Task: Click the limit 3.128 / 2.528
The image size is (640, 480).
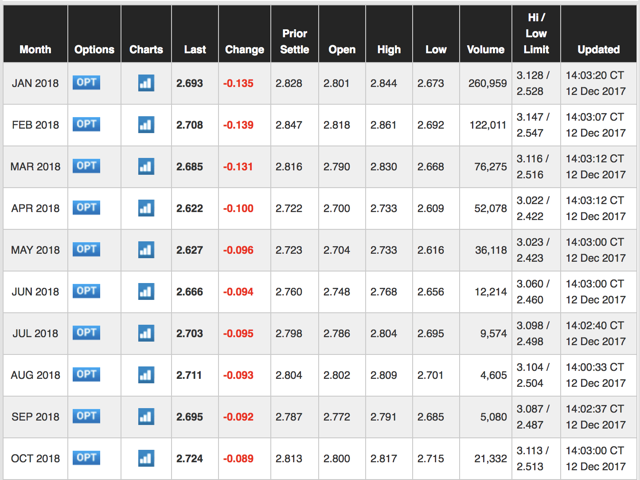Action: (x=533, y=83)
